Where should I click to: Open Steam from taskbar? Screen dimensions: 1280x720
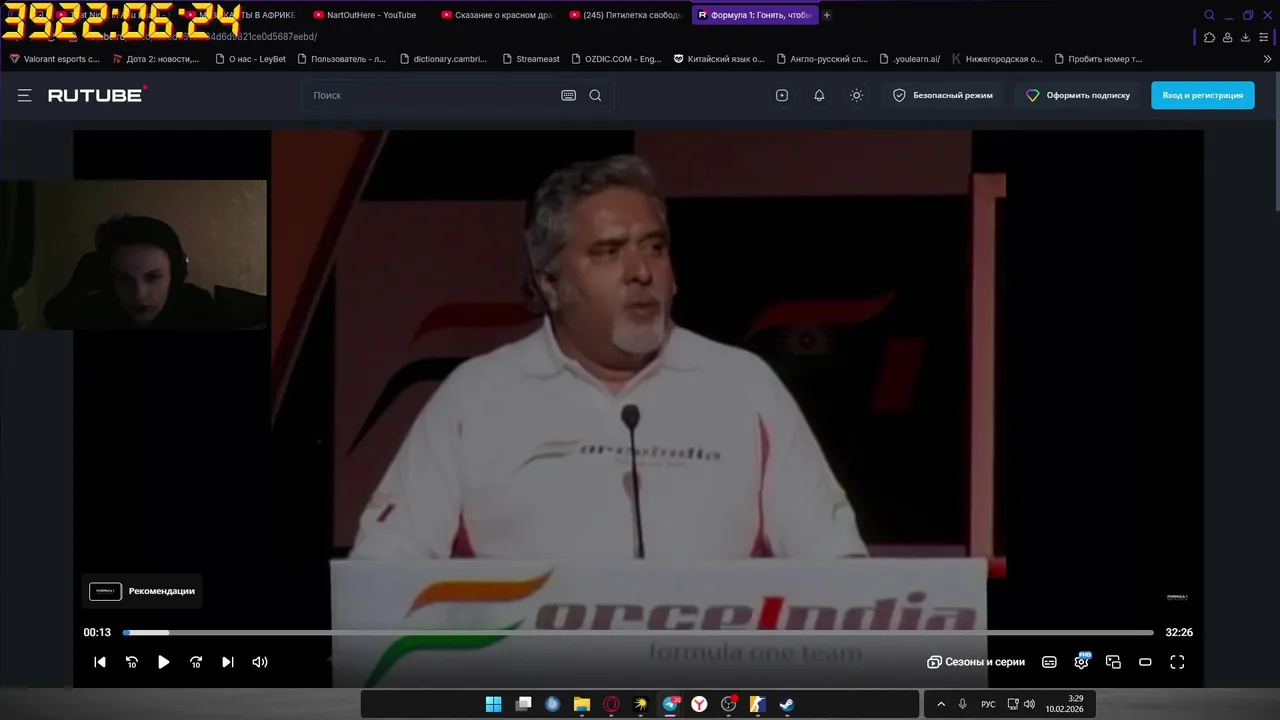[x=787, y=704]
